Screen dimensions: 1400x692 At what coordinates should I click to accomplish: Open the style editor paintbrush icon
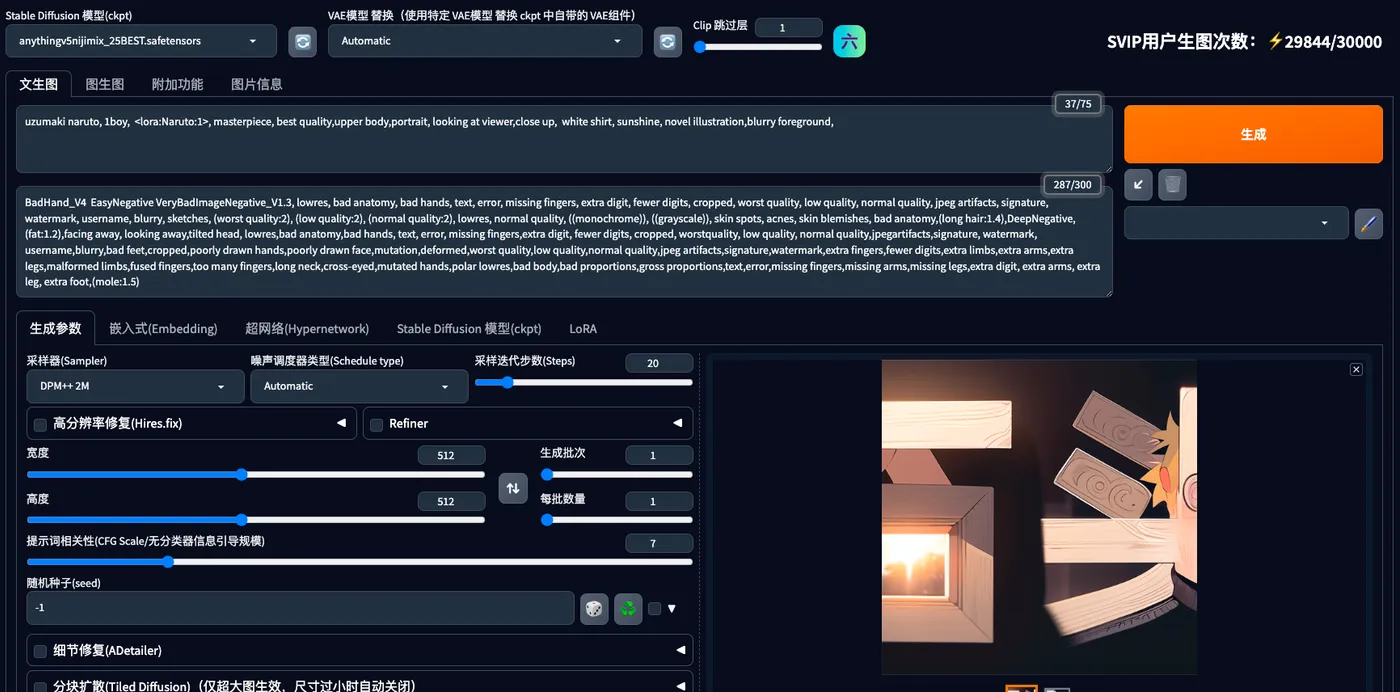pyautogui.click(x=1368, y=223)
